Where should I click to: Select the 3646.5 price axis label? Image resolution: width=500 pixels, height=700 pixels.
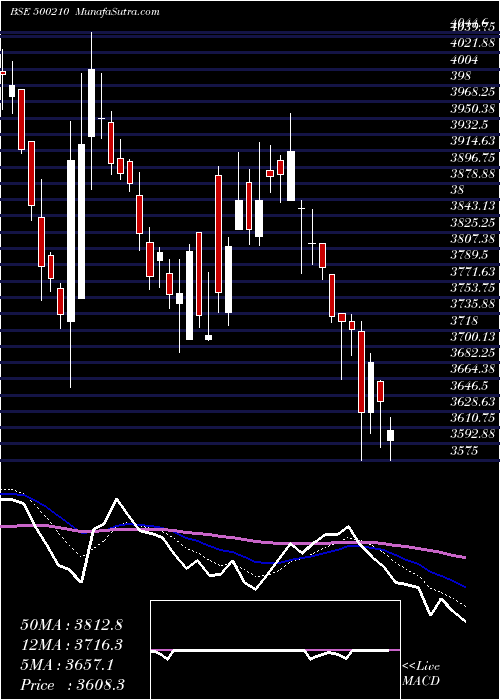pyautogui.click(x=469, y=385)
